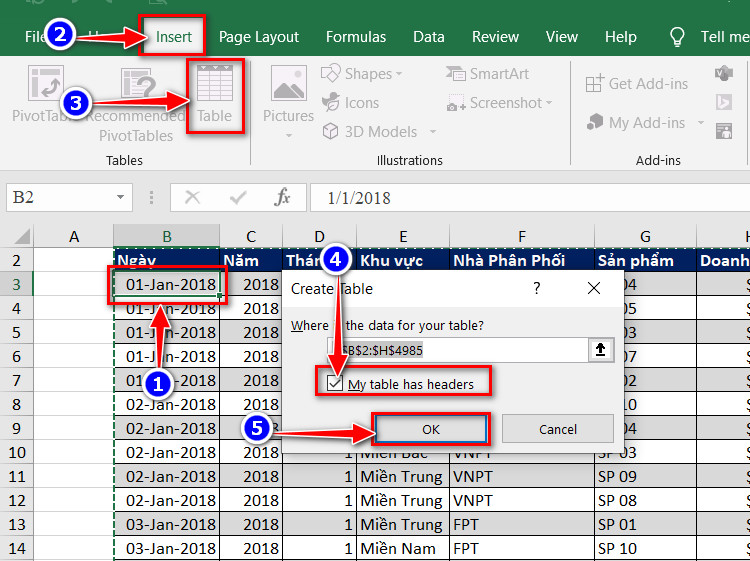Click the Visio Data Visualizer add-in icon
Screen dimensions: 750x561
(x=724, y=74)
